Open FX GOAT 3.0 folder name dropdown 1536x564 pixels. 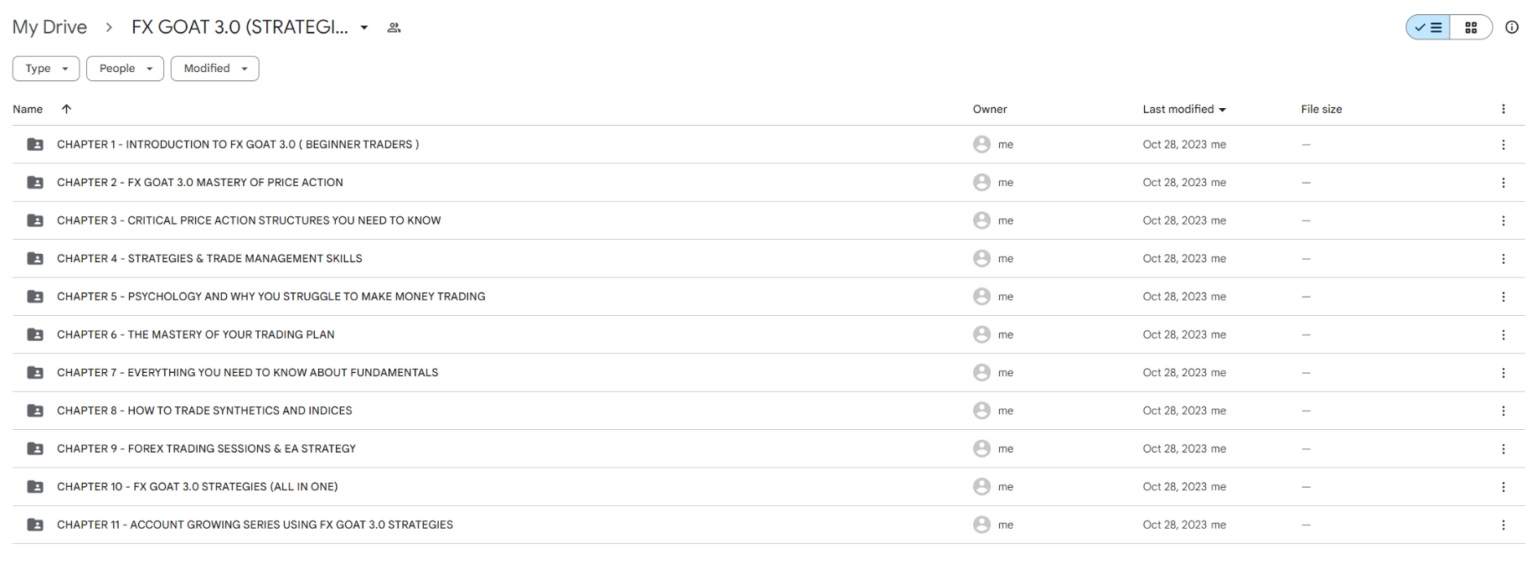[x=365, y=28]
